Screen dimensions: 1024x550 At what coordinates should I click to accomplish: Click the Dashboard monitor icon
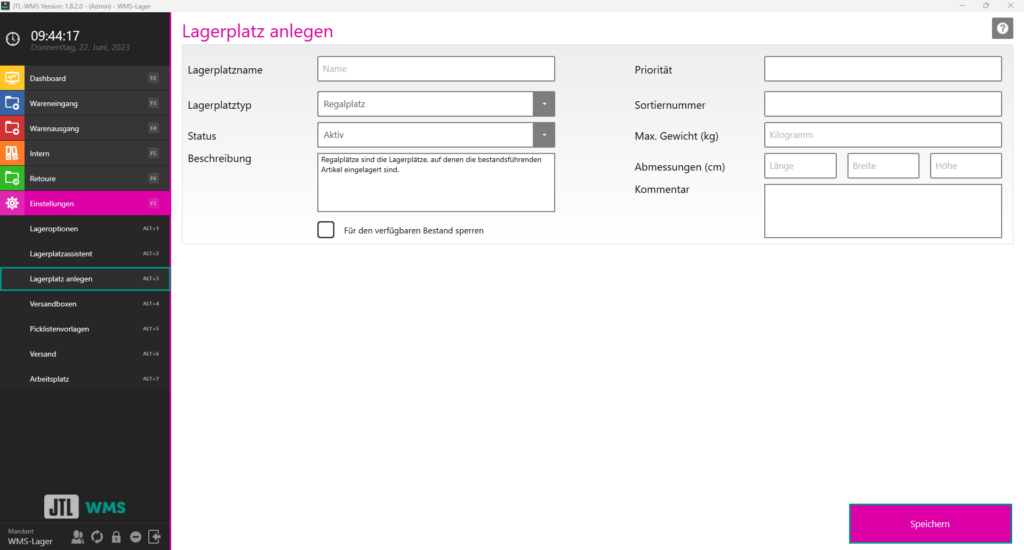coord(12,78)
